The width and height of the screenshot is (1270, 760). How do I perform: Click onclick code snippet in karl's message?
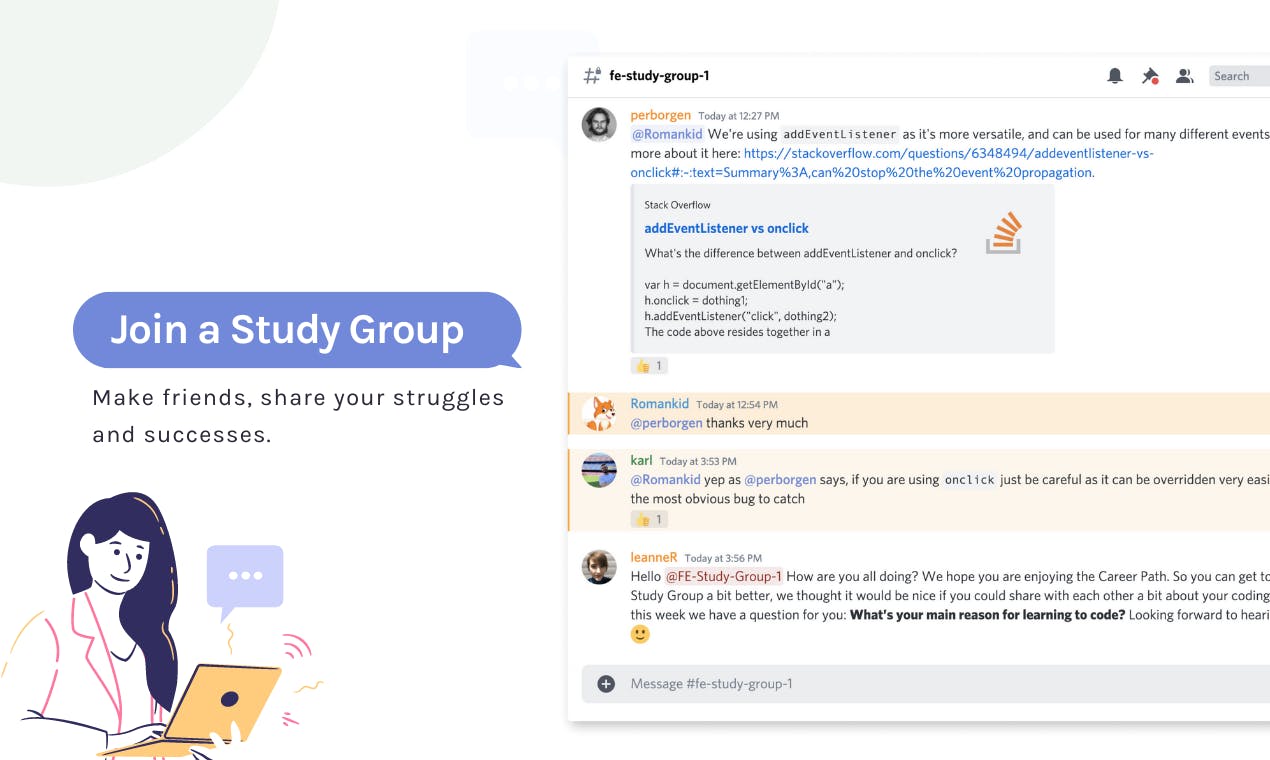click(970, 480)
